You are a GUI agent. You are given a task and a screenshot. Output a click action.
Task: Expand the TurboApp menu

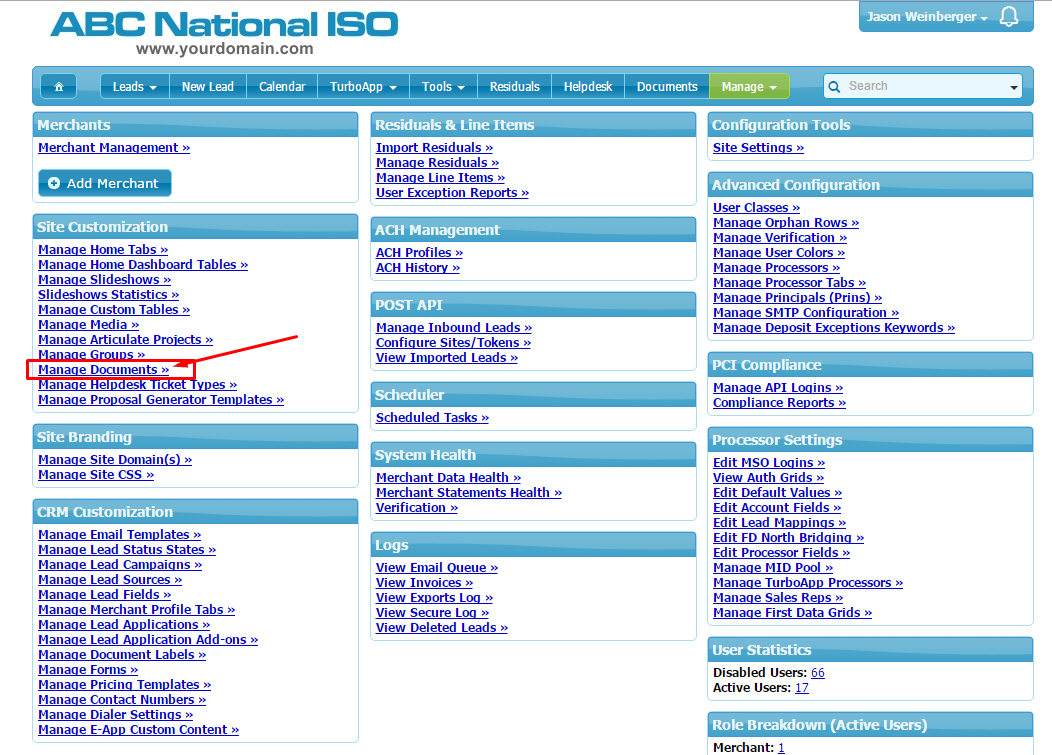click(363, 87)
